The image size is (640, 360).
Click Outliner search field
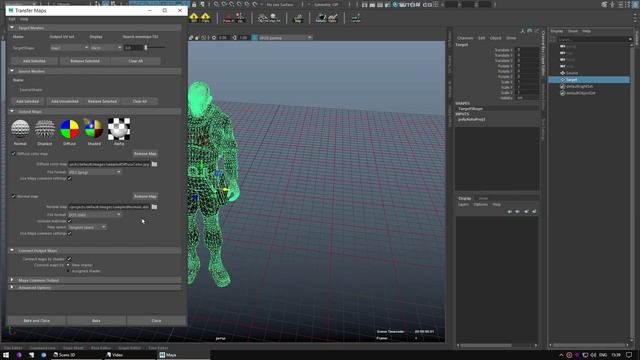593,39
